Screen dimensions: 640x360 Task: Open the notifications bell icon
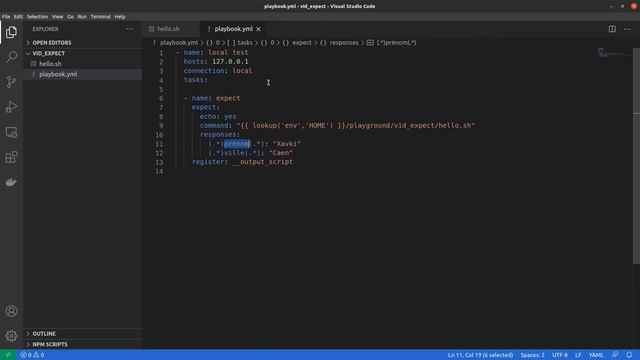[x=629, y=355]
